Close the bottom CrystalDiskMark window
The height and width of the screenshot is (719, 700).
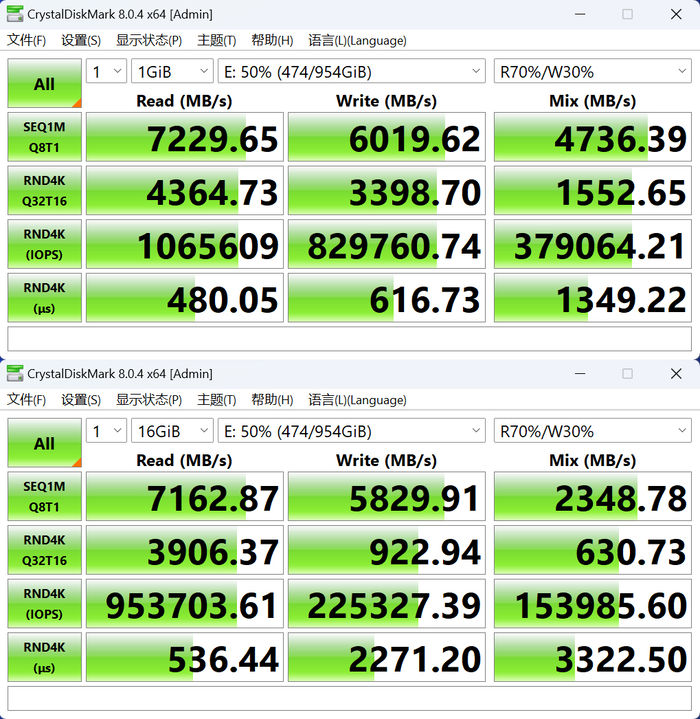point(676,374)
